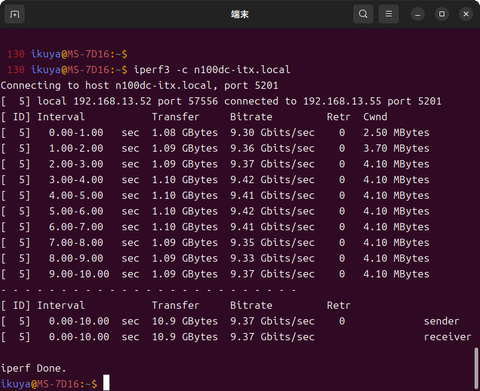The image size is (480, 391).
Task: Close the terminal window
Action: tap(466, 14)
